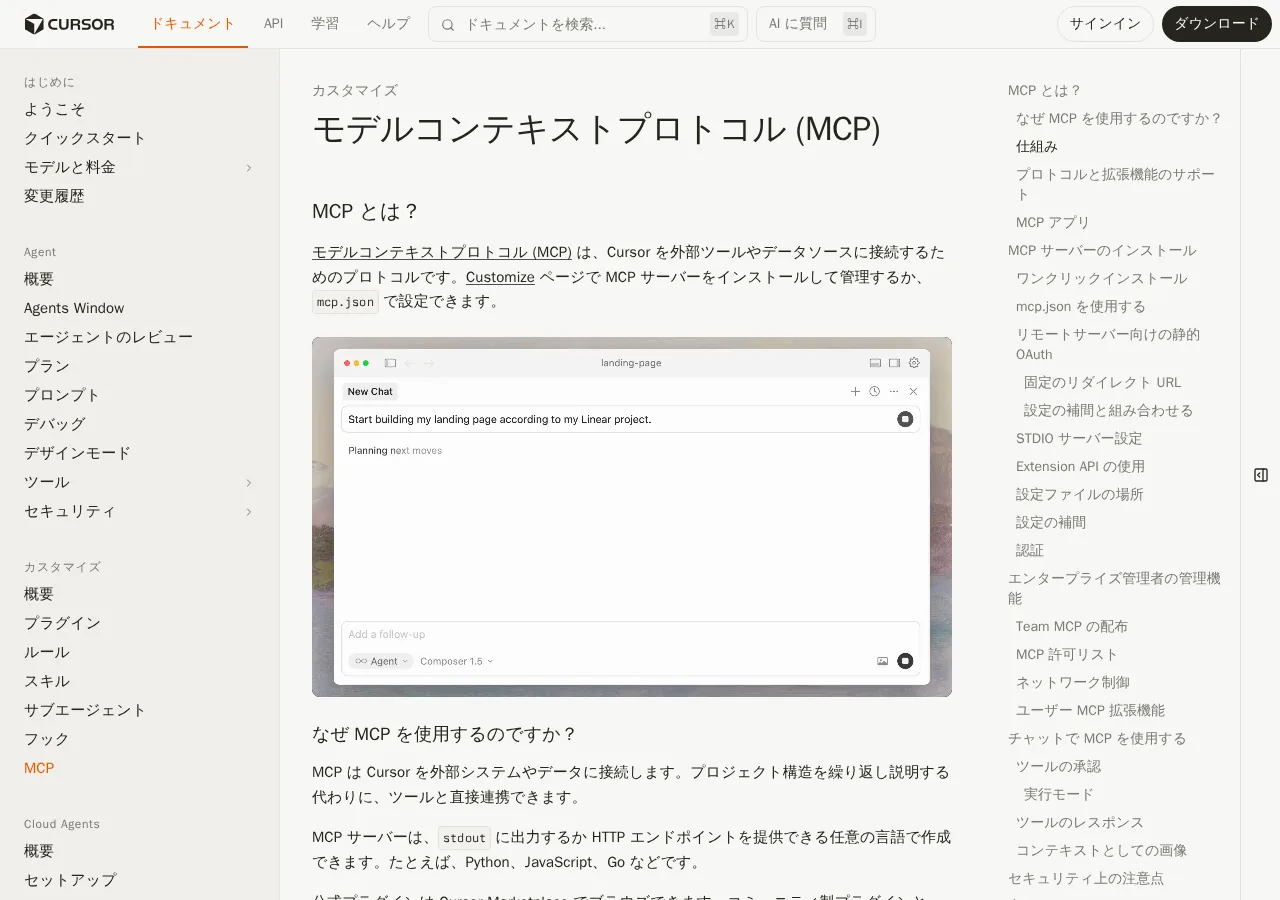Open セットアップ under Cloud Agents
1280x900 pixels.
[x=70, y=881]
